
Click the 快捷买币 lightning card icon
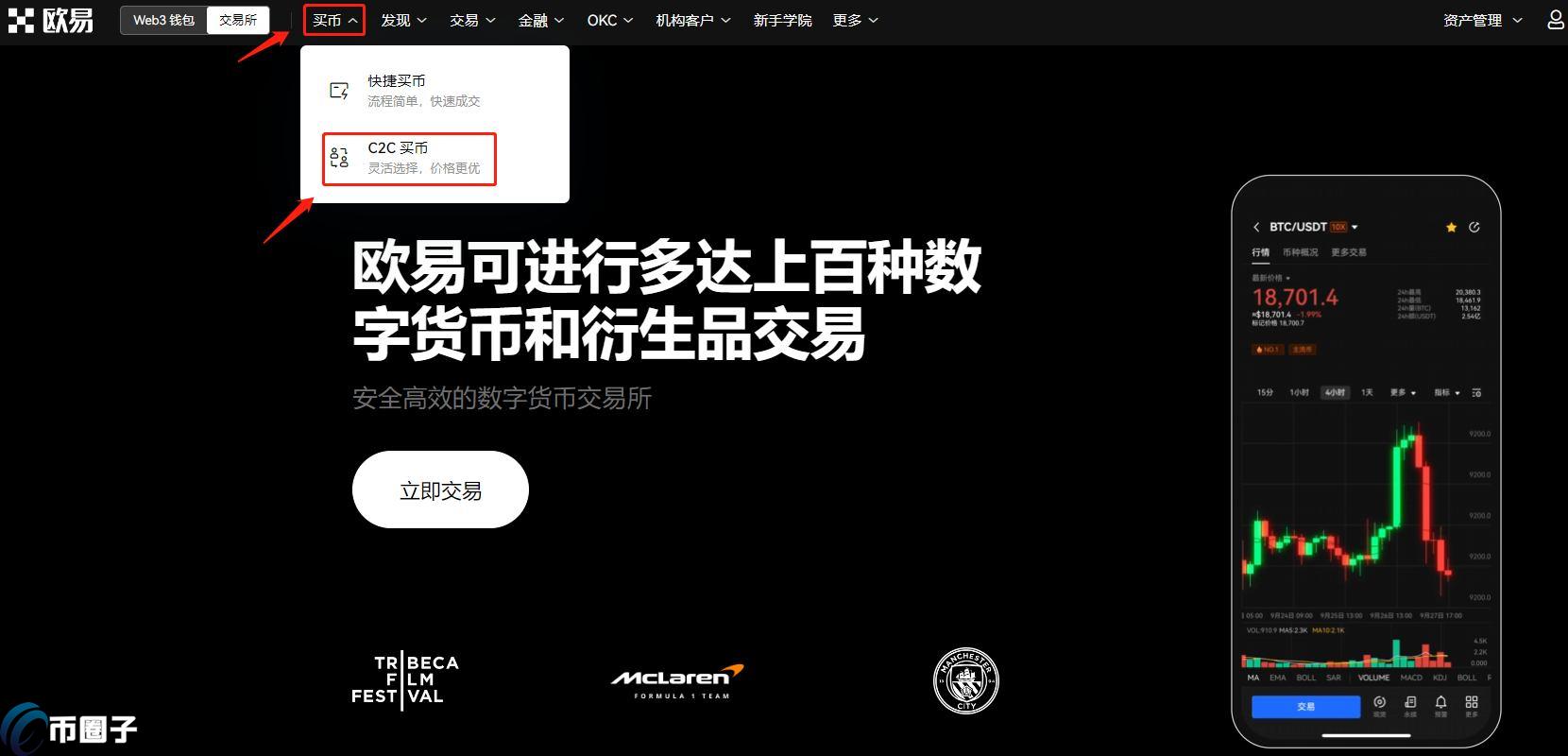click(x=339, y=91)
